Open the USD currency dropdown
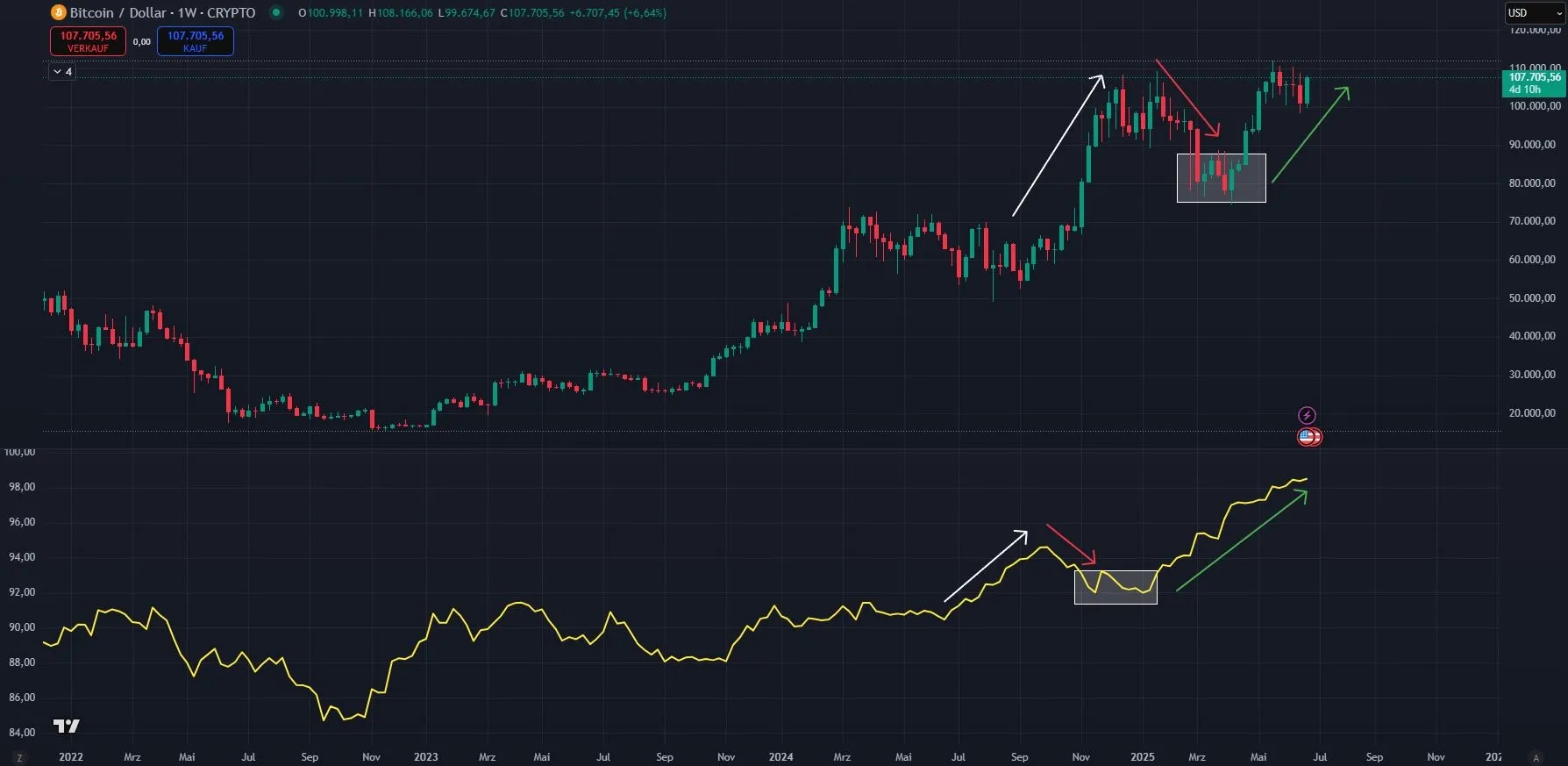Image resolution: width=1568 pixels, height=766 pixels. (1535, 13)
